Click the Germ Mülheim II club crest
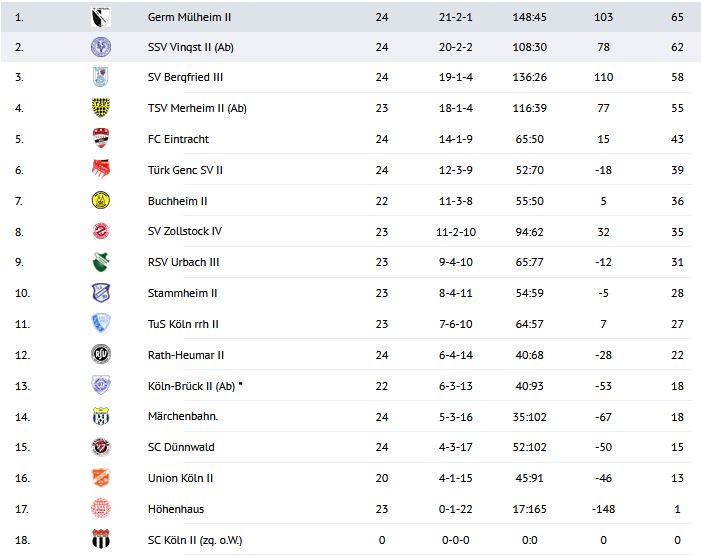Screen dimensions: 701x557 (x=101, y=15)
